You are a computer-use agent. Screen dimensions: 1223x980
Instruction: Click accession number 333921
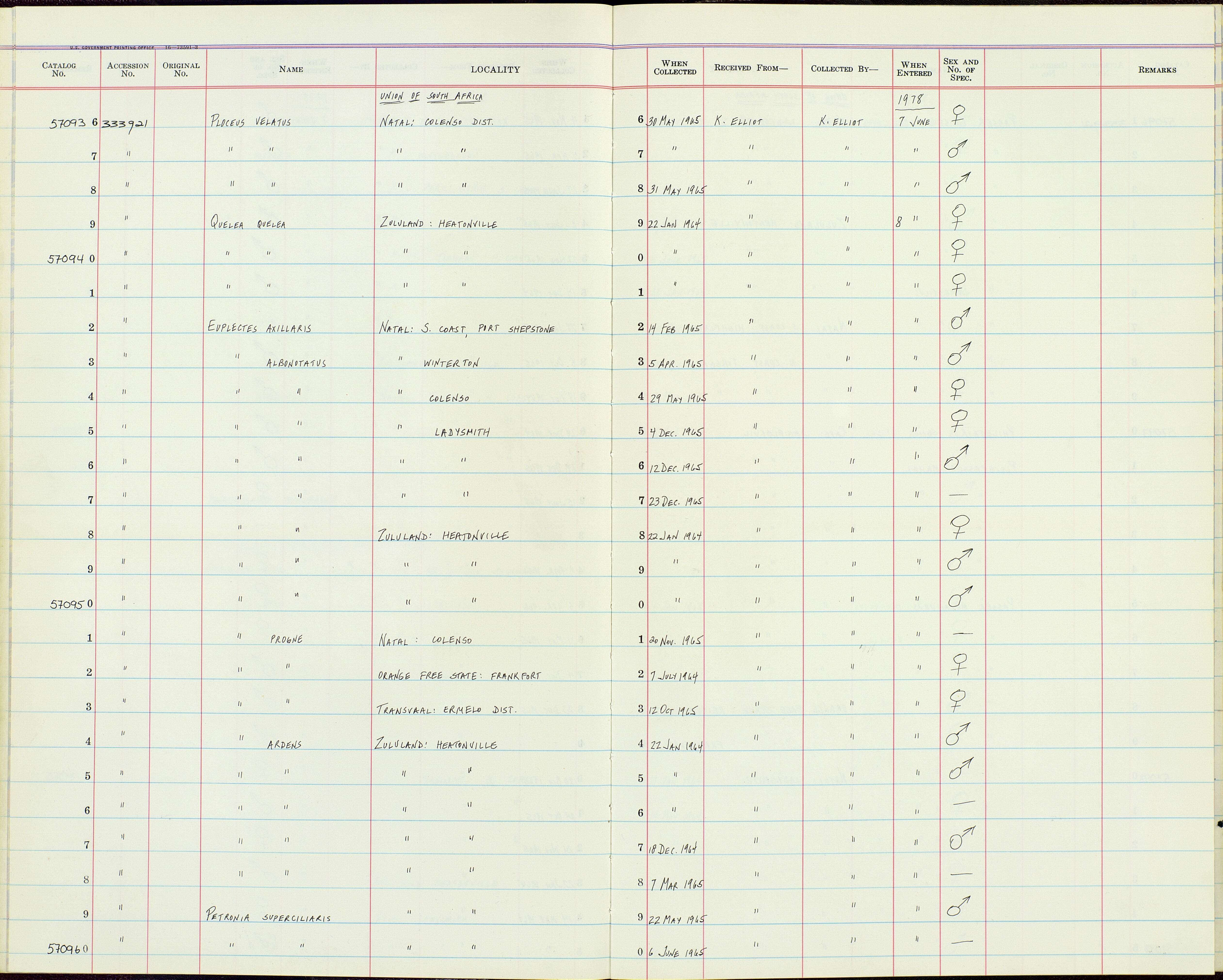coord(125,124)
